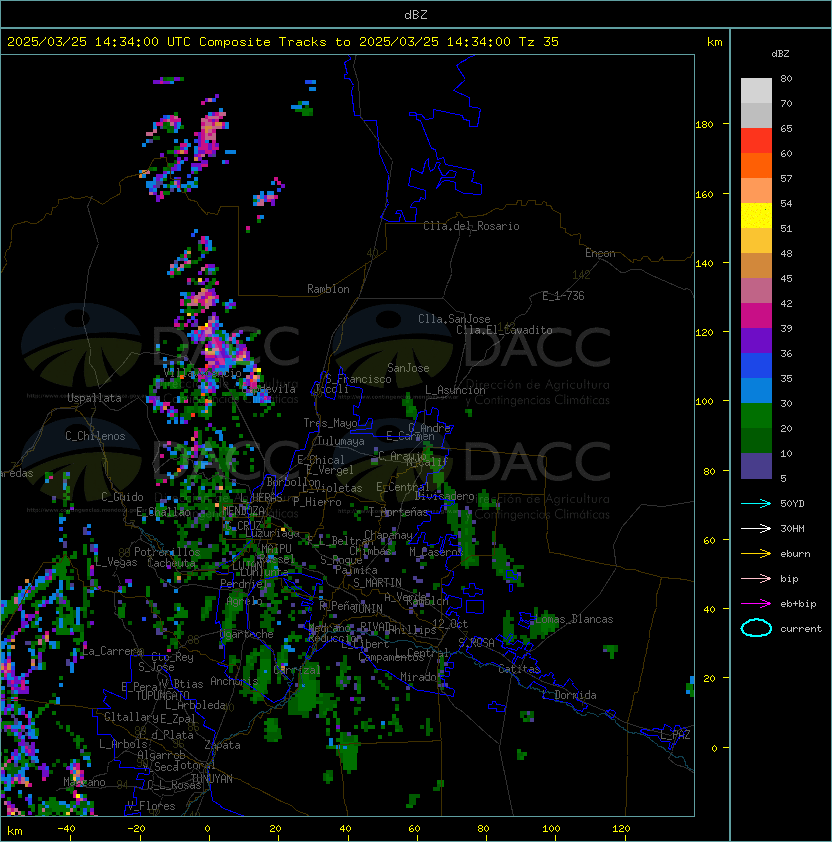Screen dimensions: 832x842
Task: Click the 'Composite Tracks' header text
Action: [263, 42]
